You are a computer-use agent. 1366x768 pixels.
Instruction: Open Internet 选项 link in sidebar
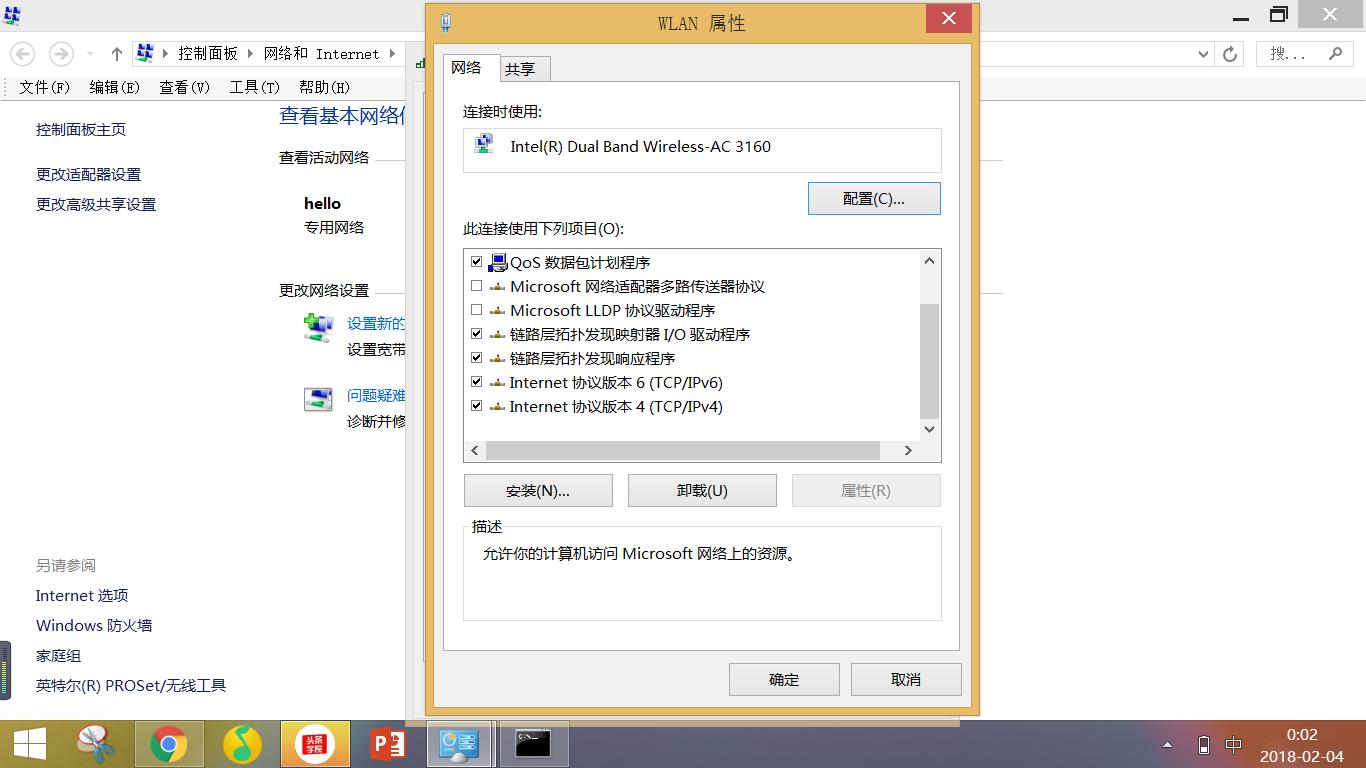click(x=81, y=595)
